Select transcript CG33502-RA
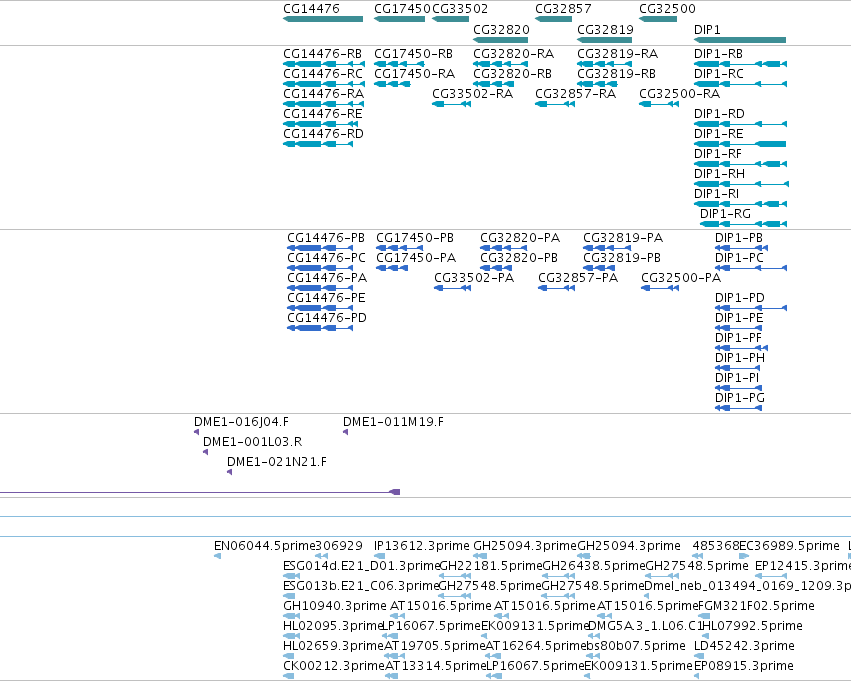Image resolution: width=851 pixels, height=681 pixels. tap(452, 104)
